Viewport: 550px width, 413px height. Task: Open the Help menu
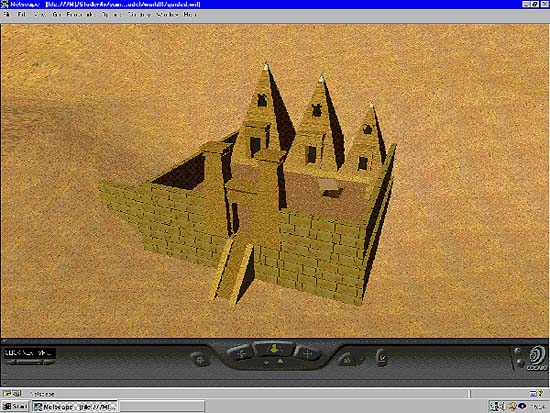190,14
